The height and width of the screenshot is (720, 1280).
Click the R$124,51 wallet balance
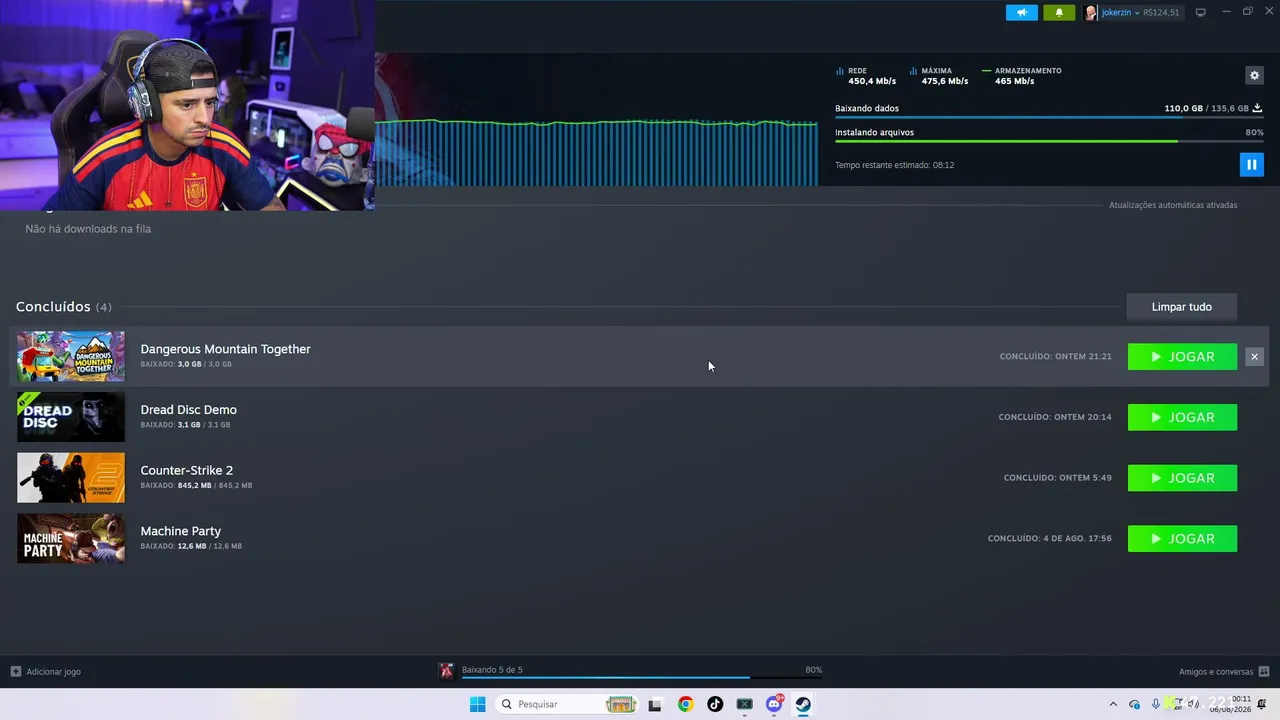[x=1161, y=13]
